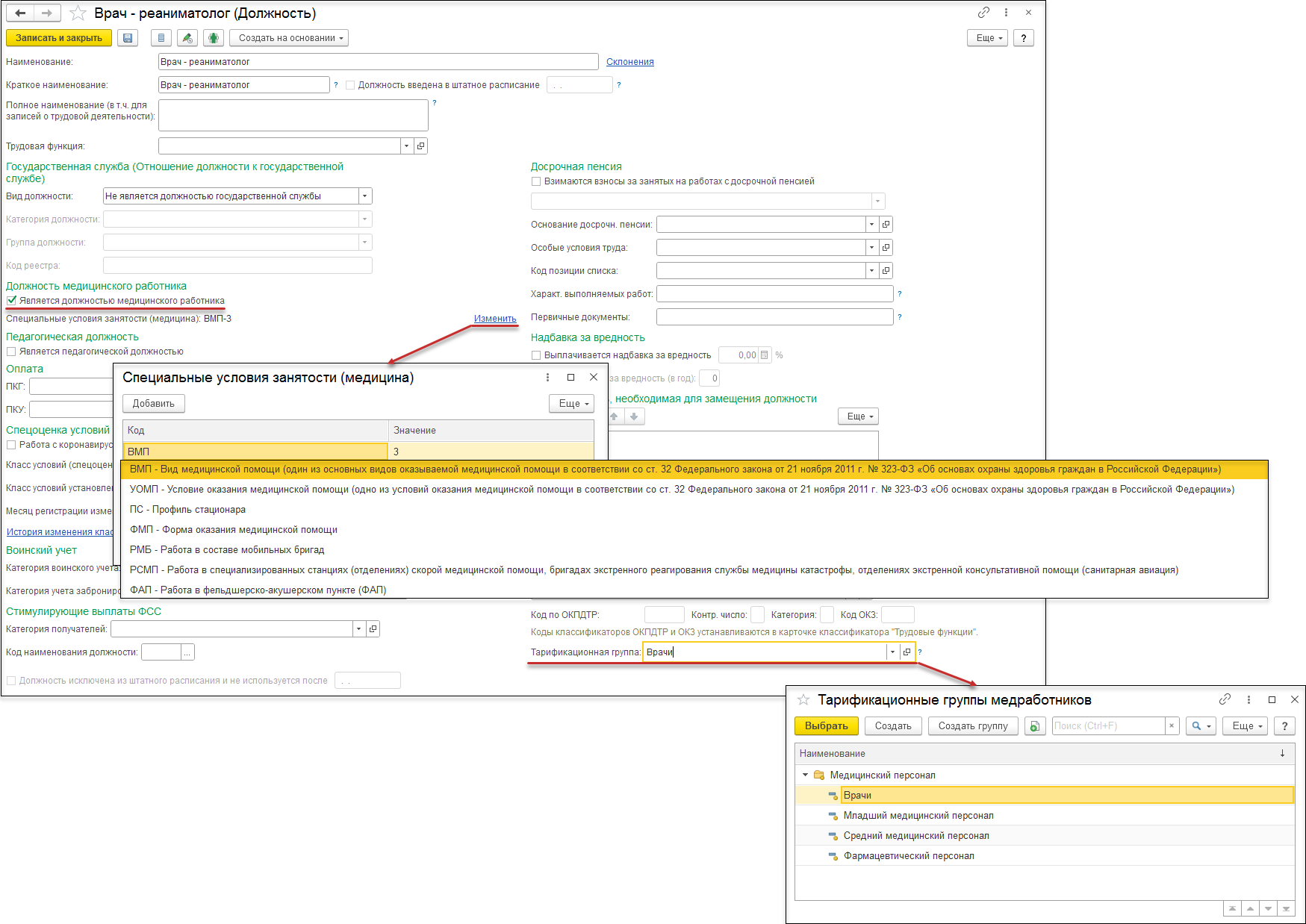Open the Еще menu of position form

(988, 38)
